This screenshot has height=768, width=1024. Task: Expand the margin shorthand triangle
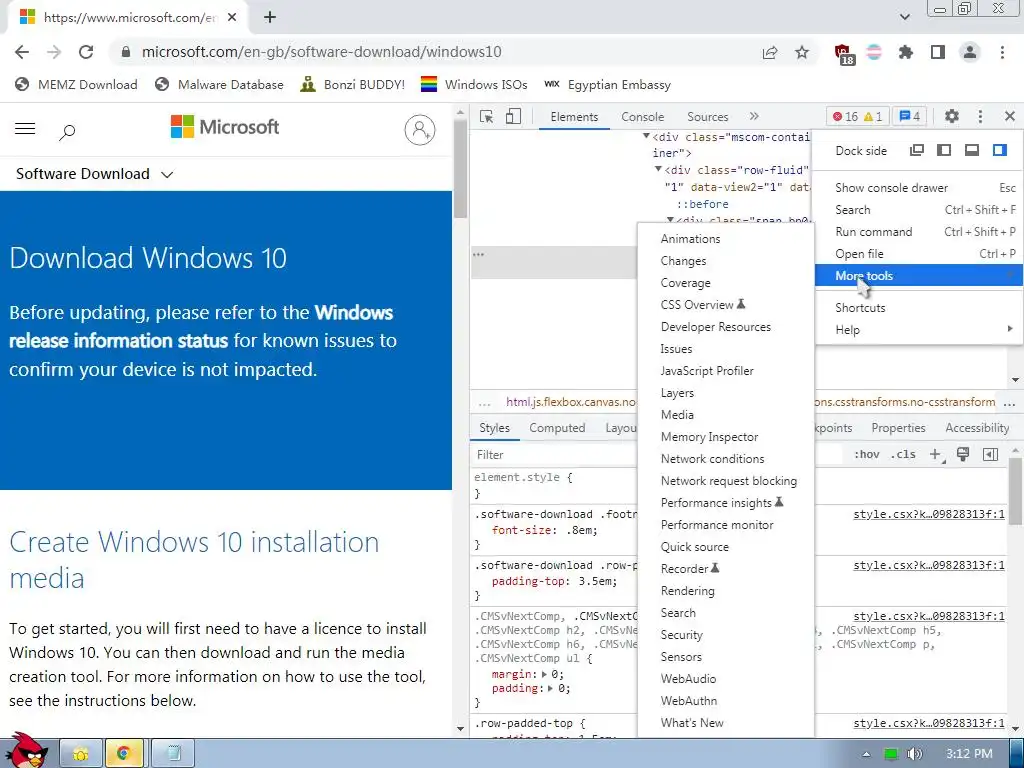click(545, 674)
